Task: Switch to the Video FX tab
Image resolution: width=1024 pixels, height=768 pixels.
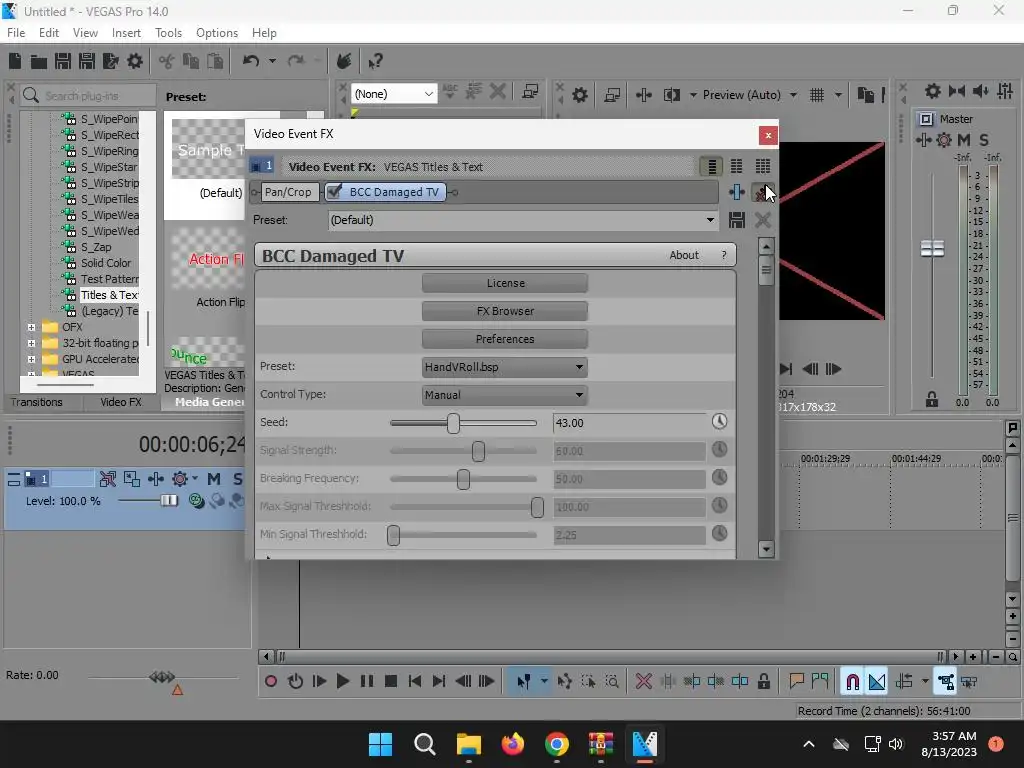Action: tap(121, 402)
